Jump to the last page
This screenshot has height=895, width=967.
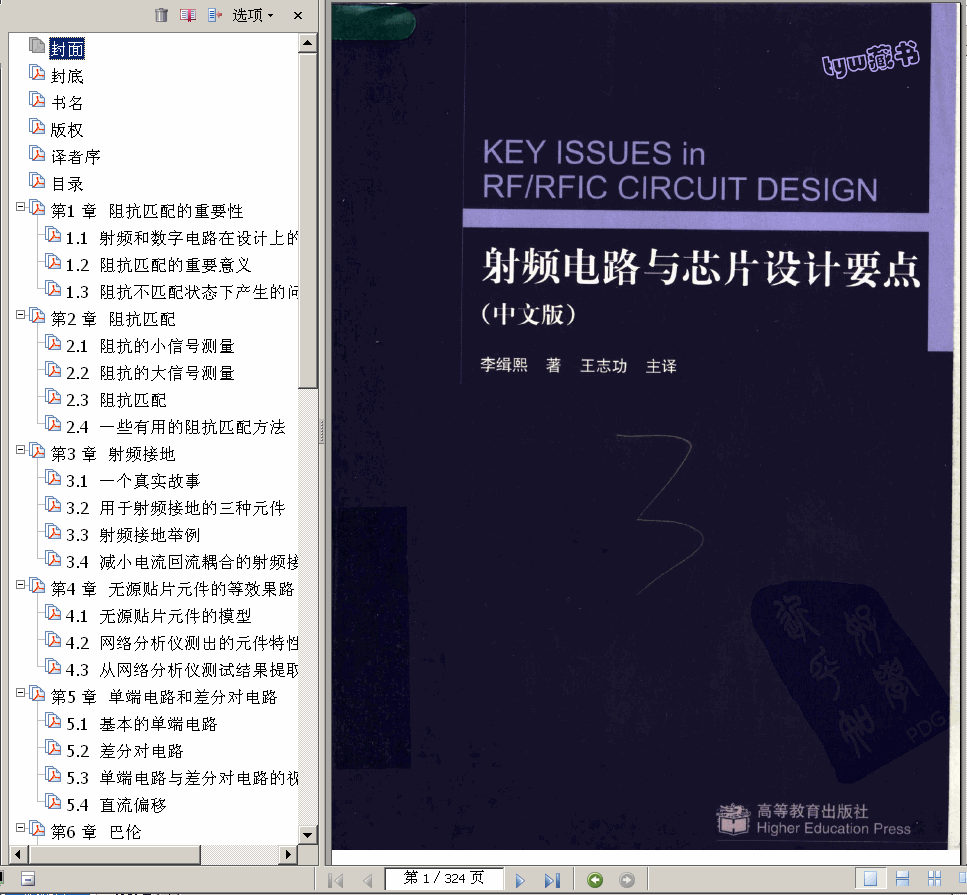tap(552, 880)
